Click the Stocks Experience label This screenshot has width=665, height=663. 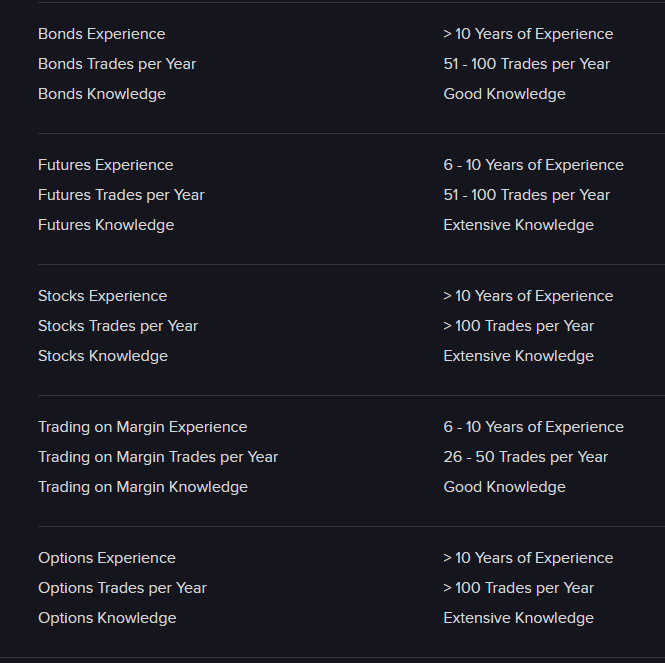coord(102,296)
